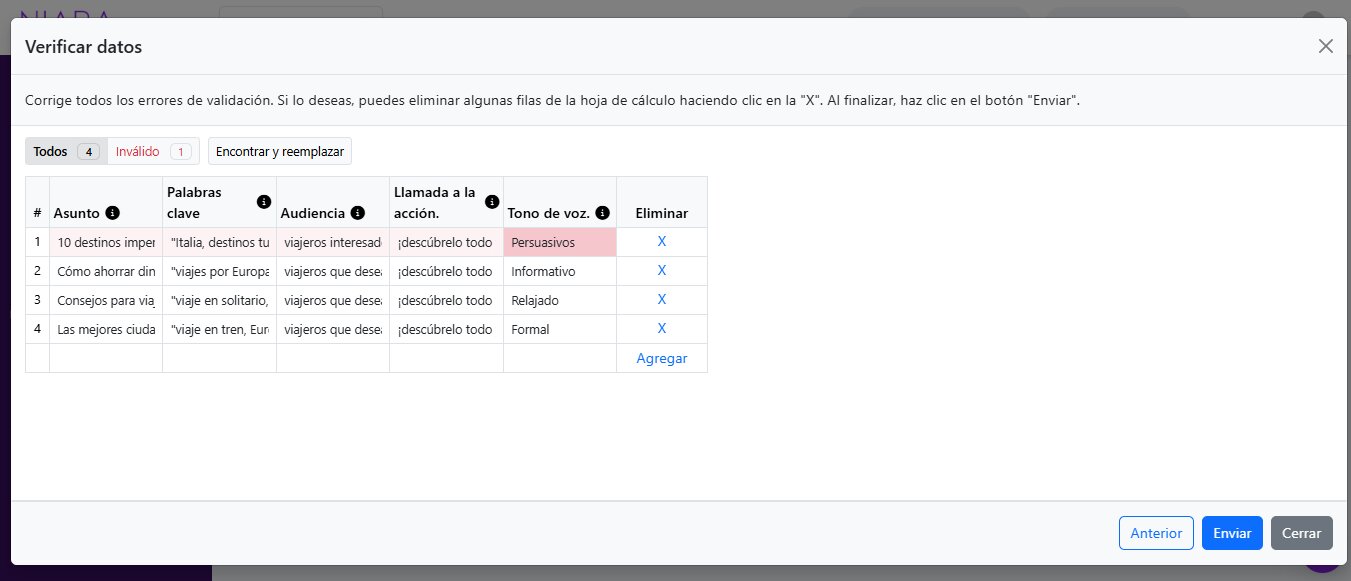This screenshot has width=1351, height=581.
Task: Click the Cerrar button
Action: (1302, 533)
